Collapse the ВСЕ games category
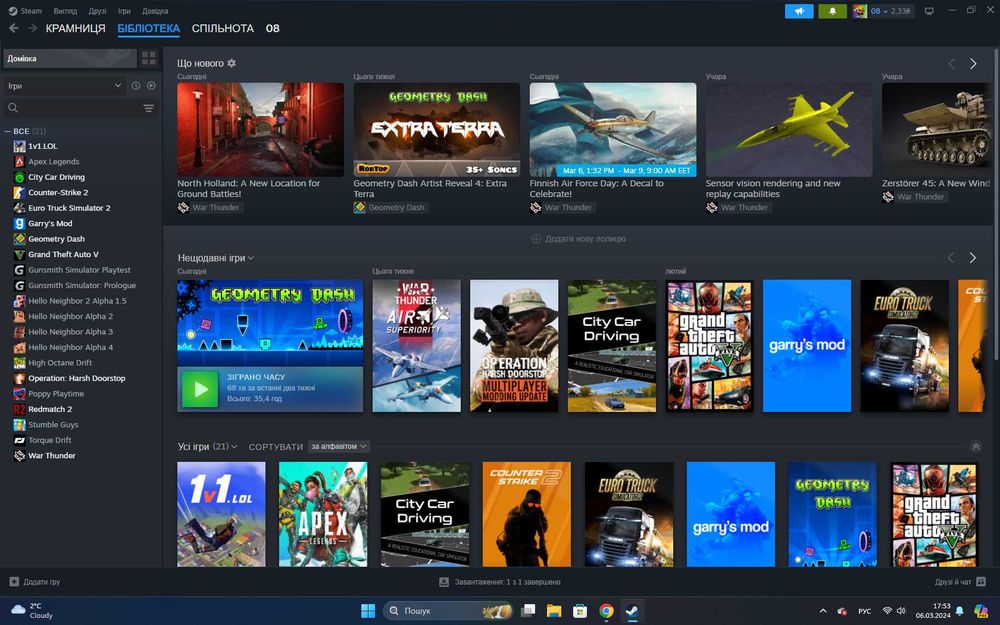Image resolution: width=1000 pixels, height=625 pixels. tap(8, 131)
